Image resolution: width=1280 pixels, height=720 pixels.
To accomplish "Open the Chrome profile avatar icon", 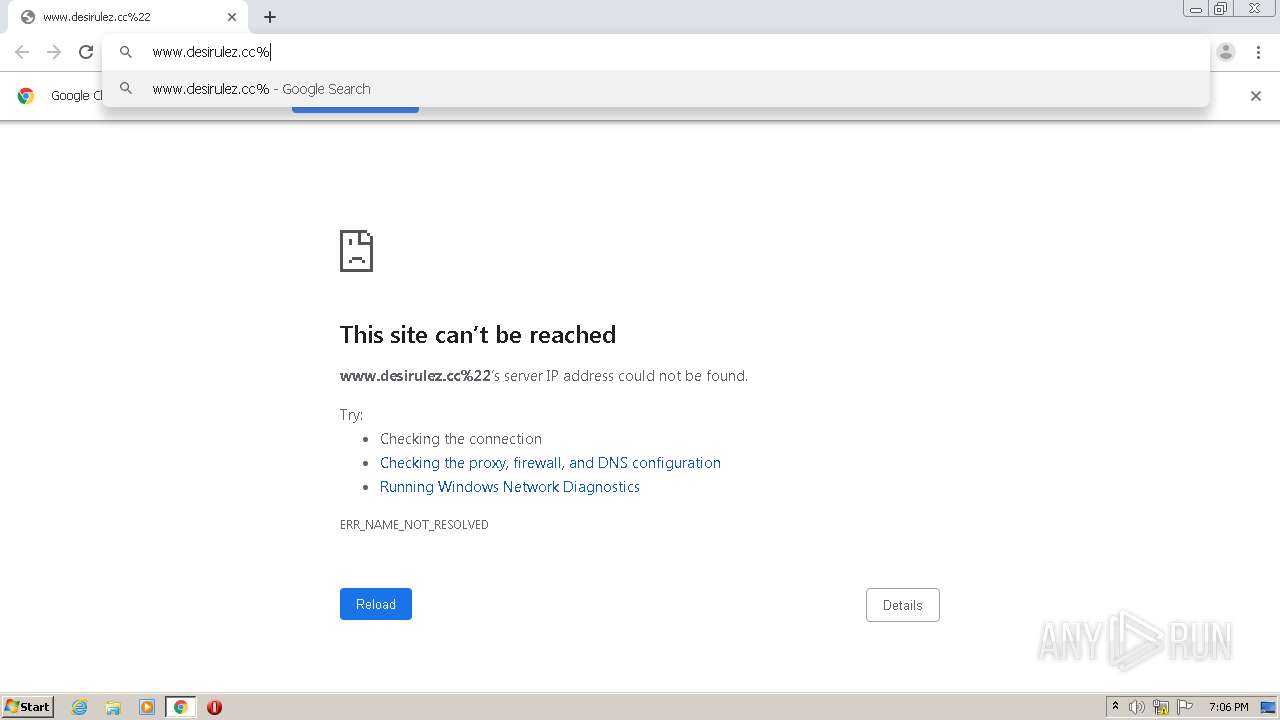I will [x=1226, y=52].
